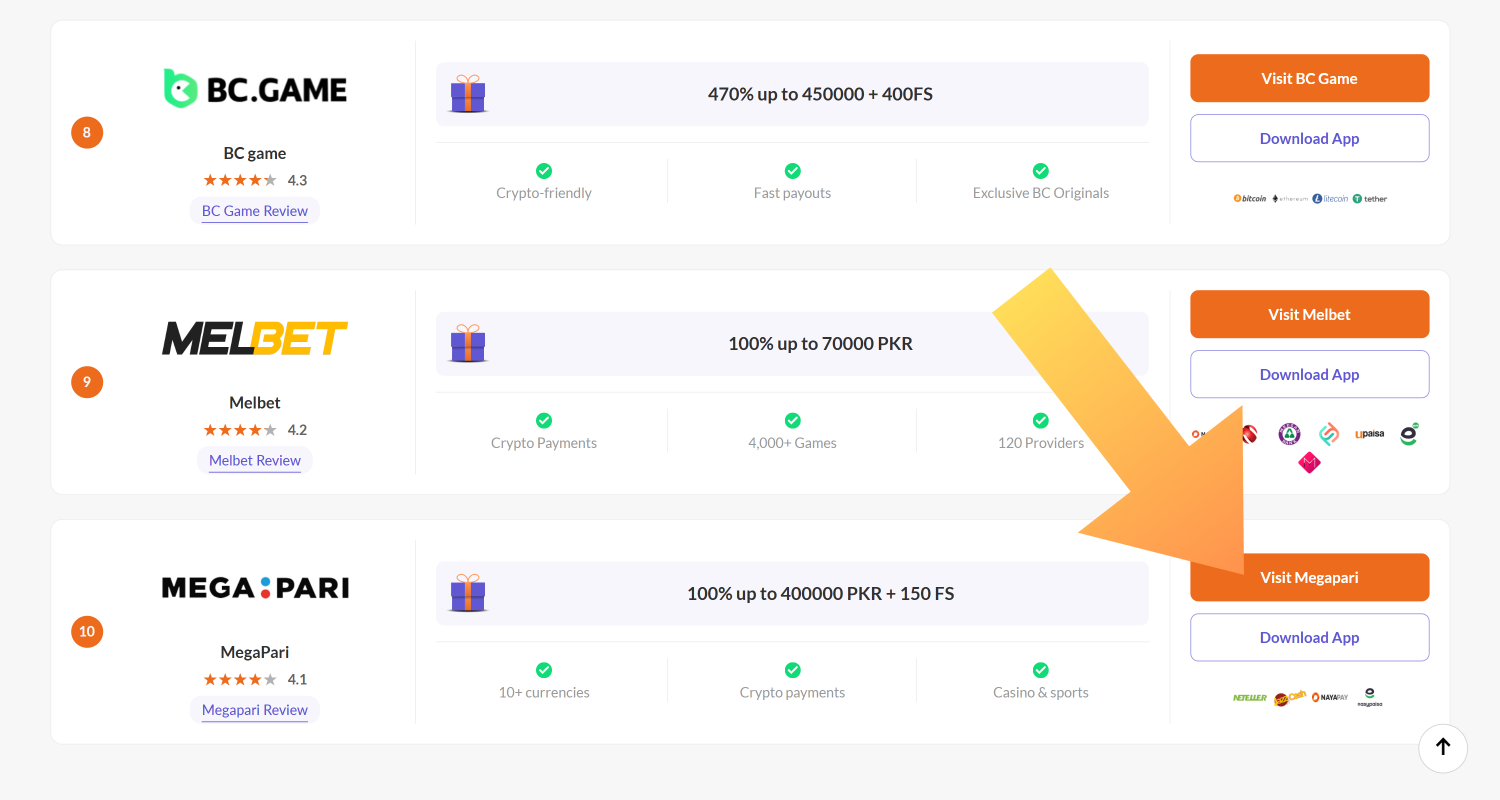Screen dimensions: 1500x800
Task: Click the gift icon in BC Game bonus
Action: [467, 94]
